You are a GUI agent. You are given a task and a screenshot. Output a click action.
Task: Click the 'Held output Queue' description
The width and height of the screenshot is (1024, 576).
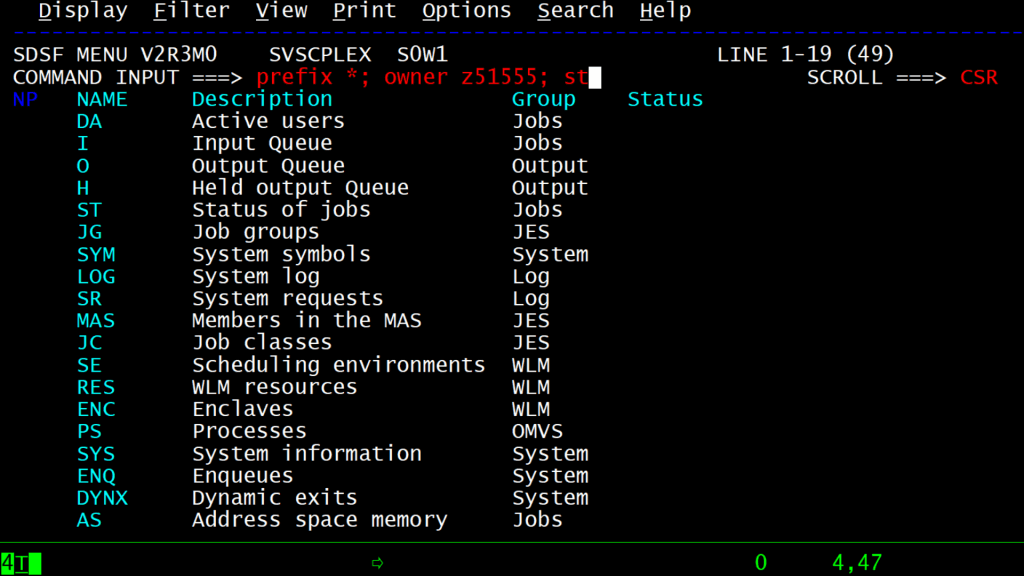click(x=300, y=188)
